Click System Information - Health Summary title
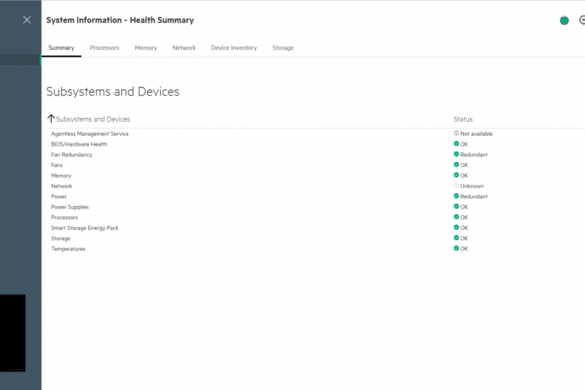585x390 pixels. pos(120,20)
